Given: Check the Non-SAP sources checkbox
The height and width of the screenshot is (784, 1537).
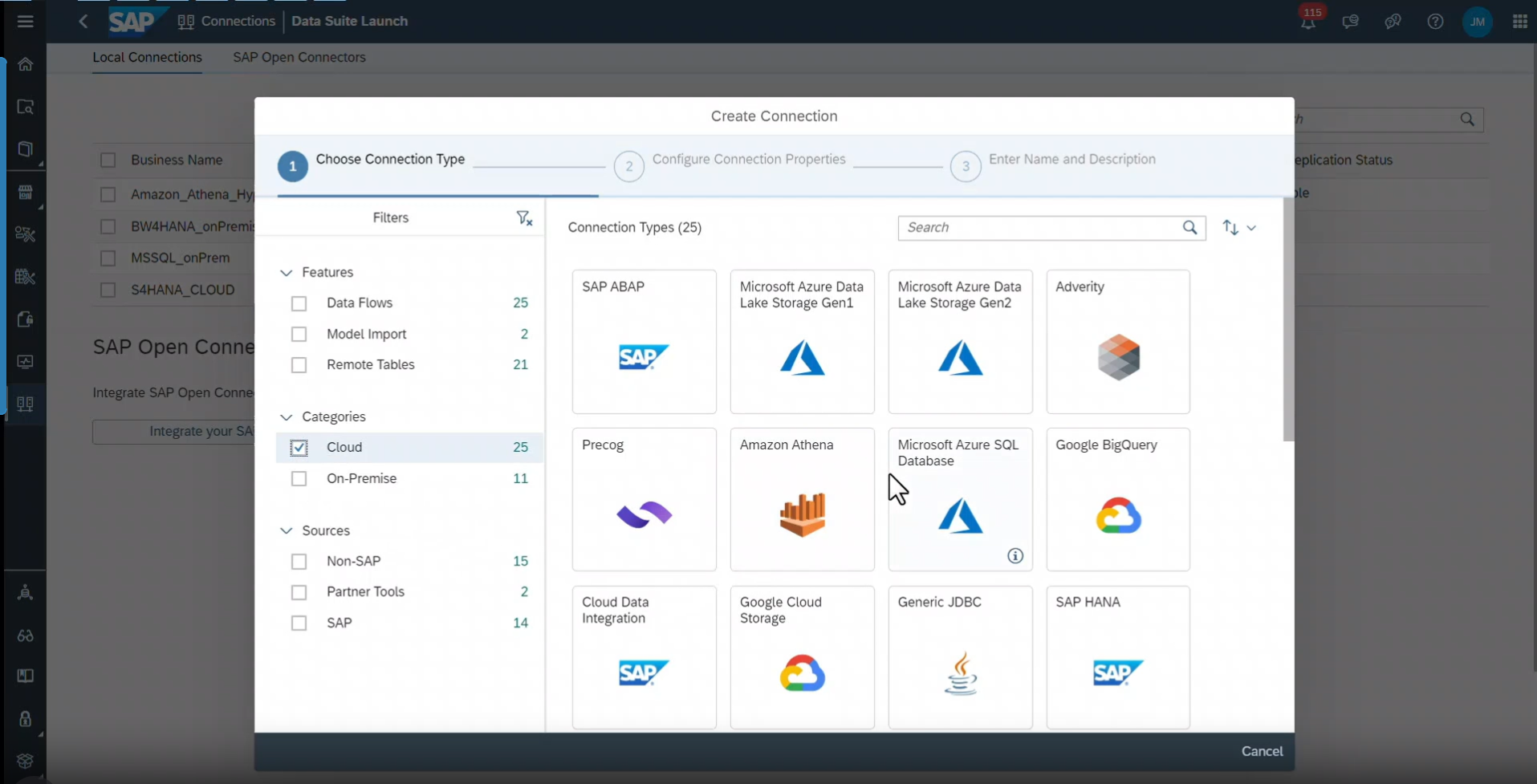Looking at the screenshot, I should (299, 562).
